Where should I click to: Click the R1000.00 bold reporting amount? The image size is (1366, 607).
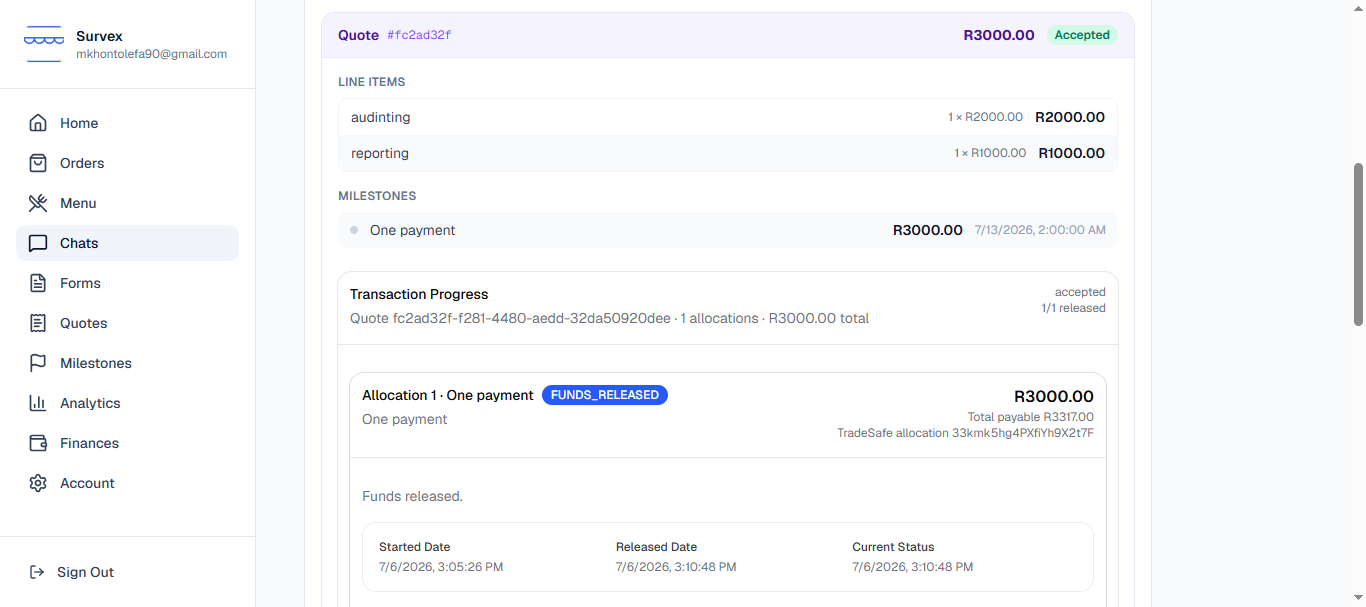tap(1072, 153)
